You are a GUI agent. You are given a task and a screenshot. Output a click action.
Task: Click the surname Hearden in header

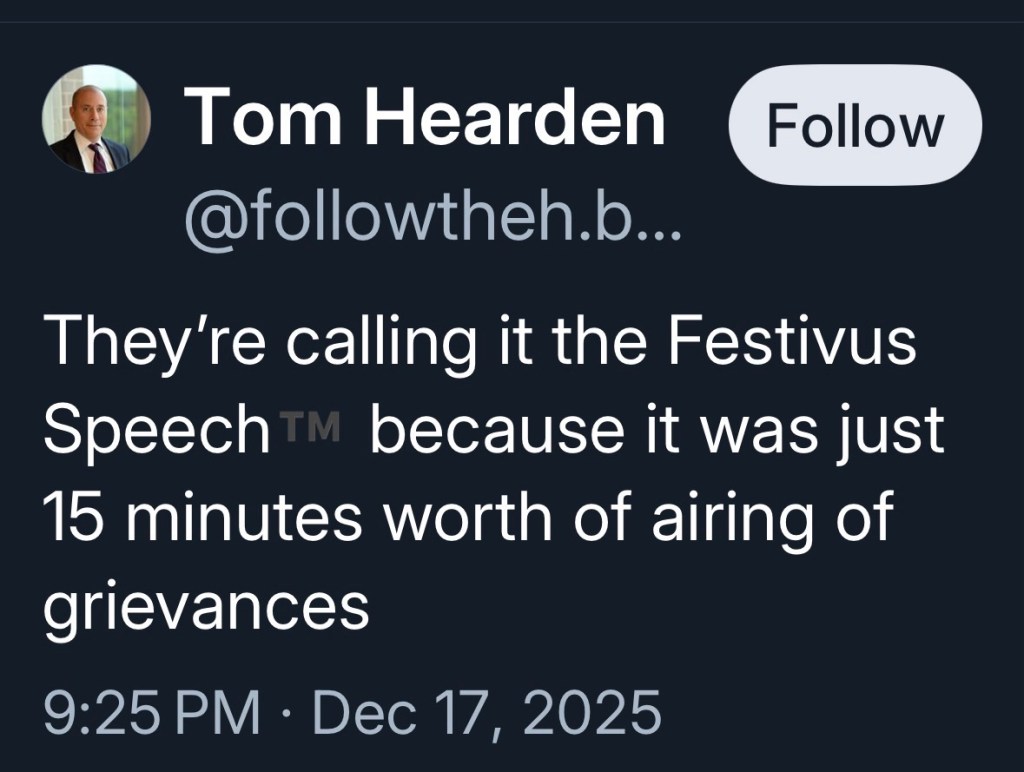pyautogui.click(x=512, y=119)
